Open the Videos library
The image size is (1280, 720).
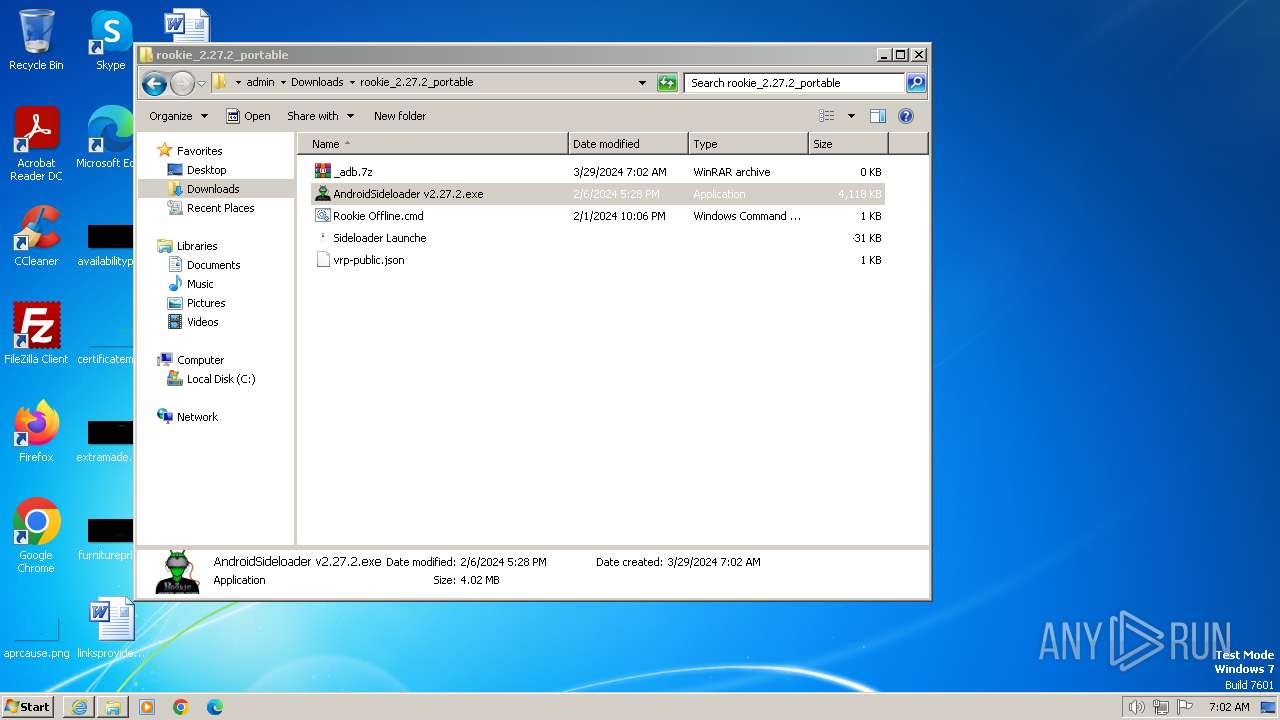click(x=202, y=322)
